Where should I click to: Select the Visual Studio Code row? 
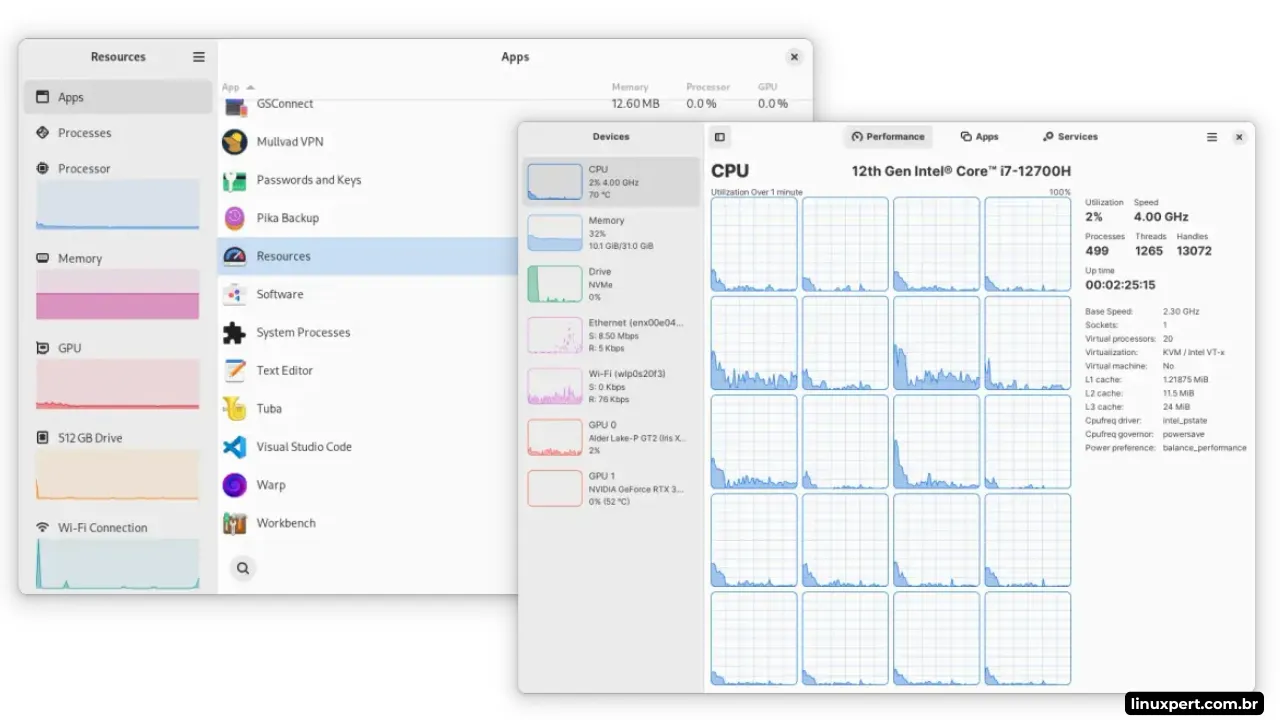click(368, 447)
